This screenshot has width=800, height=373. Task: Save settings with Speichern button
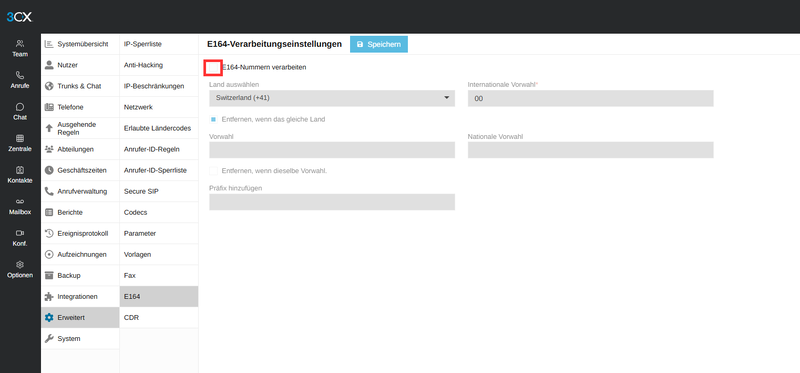[x=379, y=44]
